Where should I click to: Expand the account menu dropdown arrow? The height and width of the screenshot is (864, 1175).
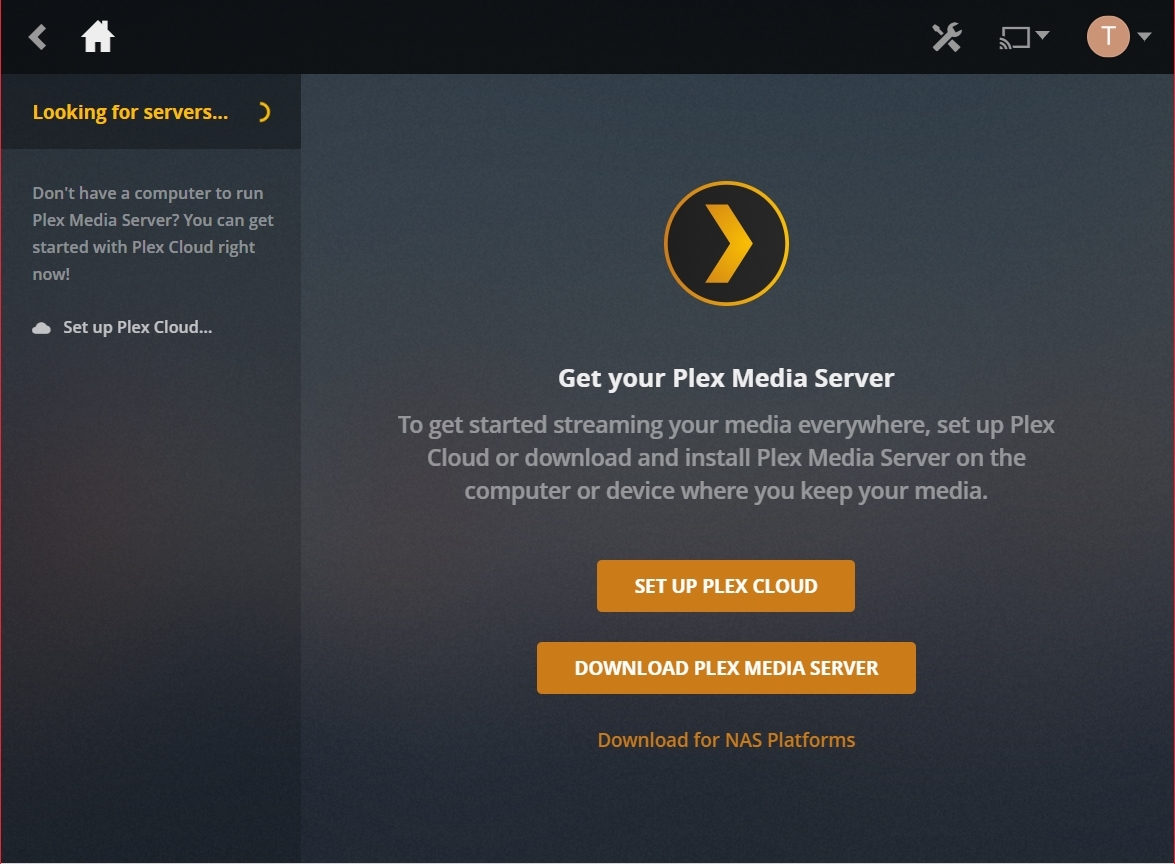click(x=1144, y=36)
